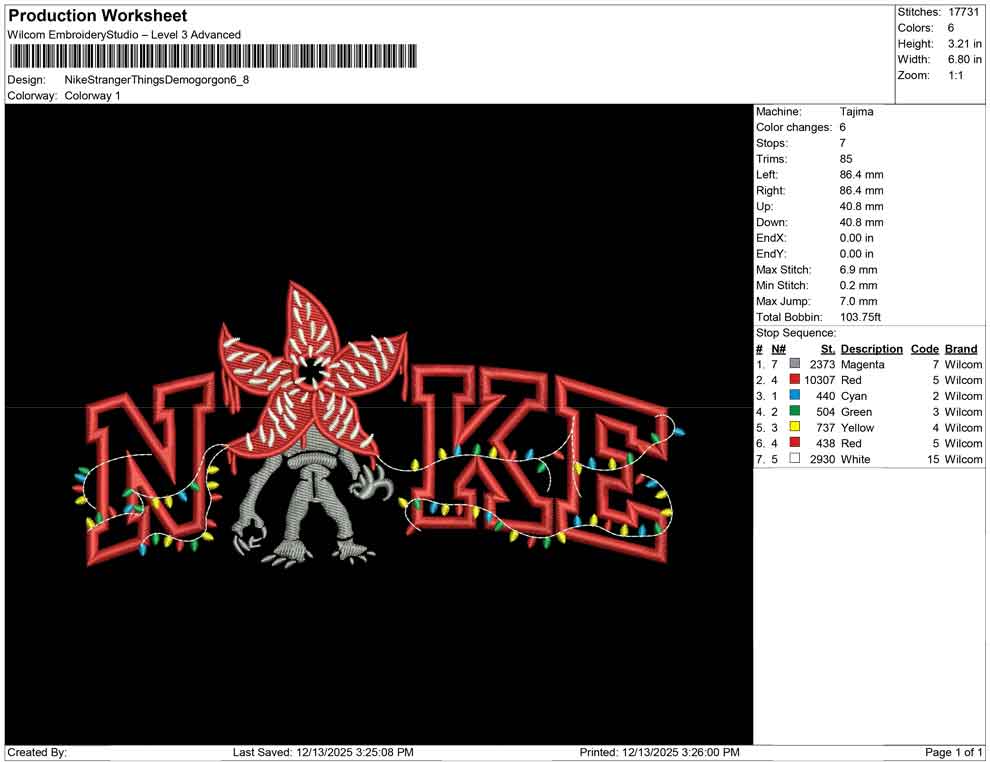Click the Machine value Tajima

coord(857,111)
